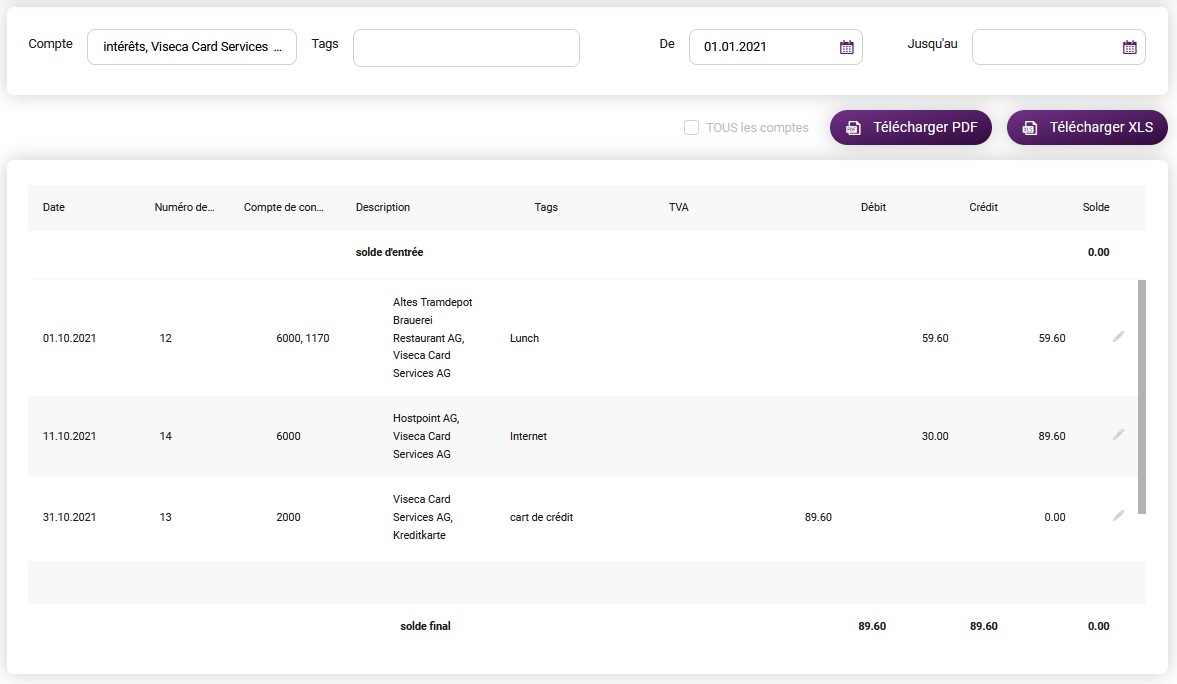Open calendar picker for Jusqu'au date
The height and width of the screenshot is (684, 1177).
pos(1130,47)
